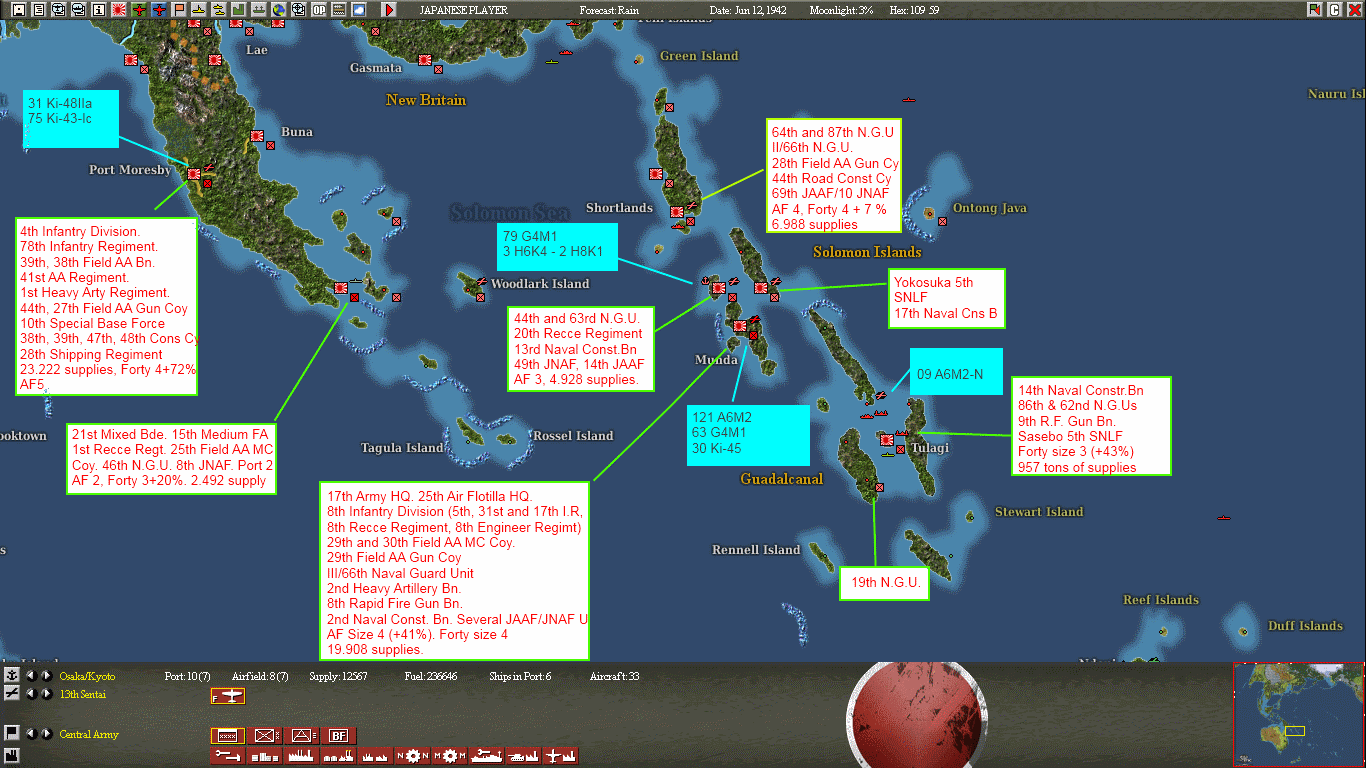Select the Port Moresby base flag on map
Viewport: 1366px width, 768px height.
193,173
